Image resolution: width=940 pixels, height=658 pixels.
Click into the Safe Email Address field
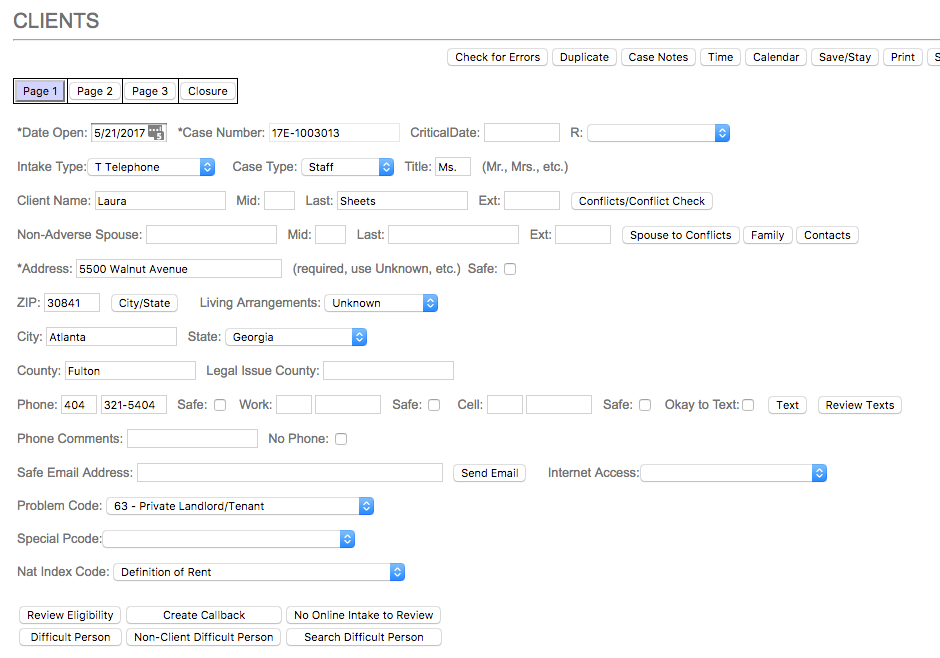pyautogui.click(x=290, y=473)
